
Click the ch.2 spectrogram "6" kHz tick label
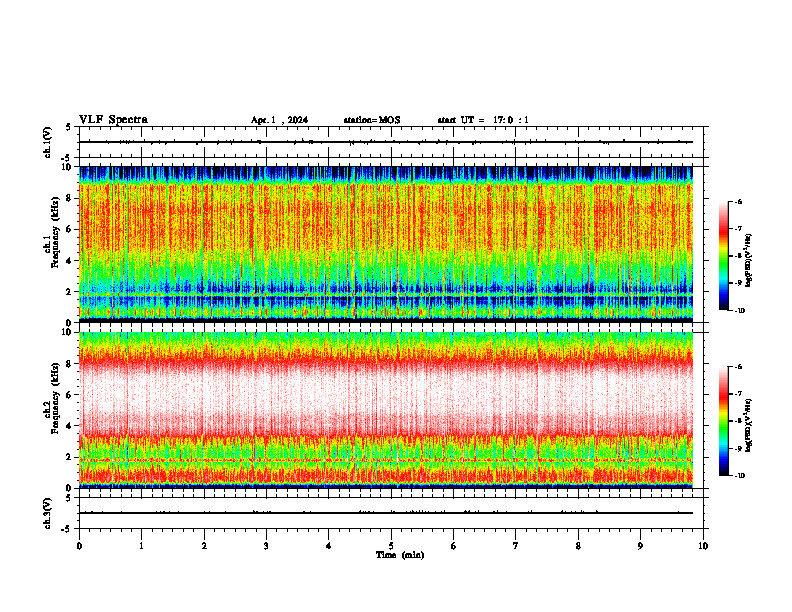pyautogui.click(x=69, y=395)
